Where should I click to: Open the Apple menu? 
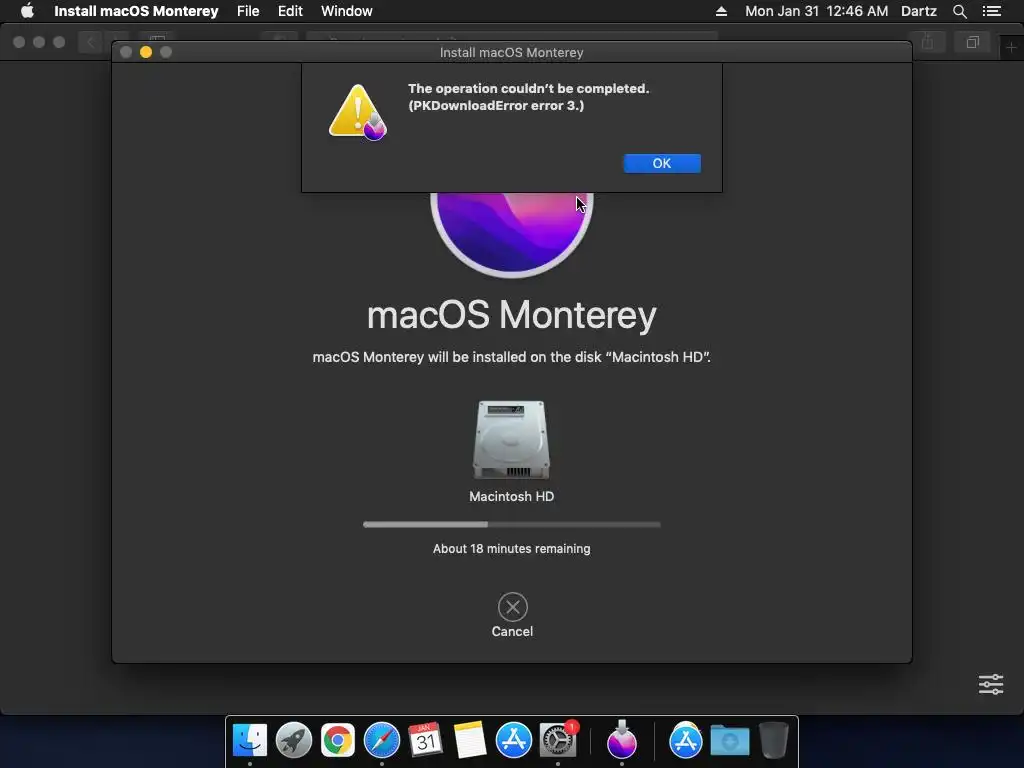(x=27, y=11)
